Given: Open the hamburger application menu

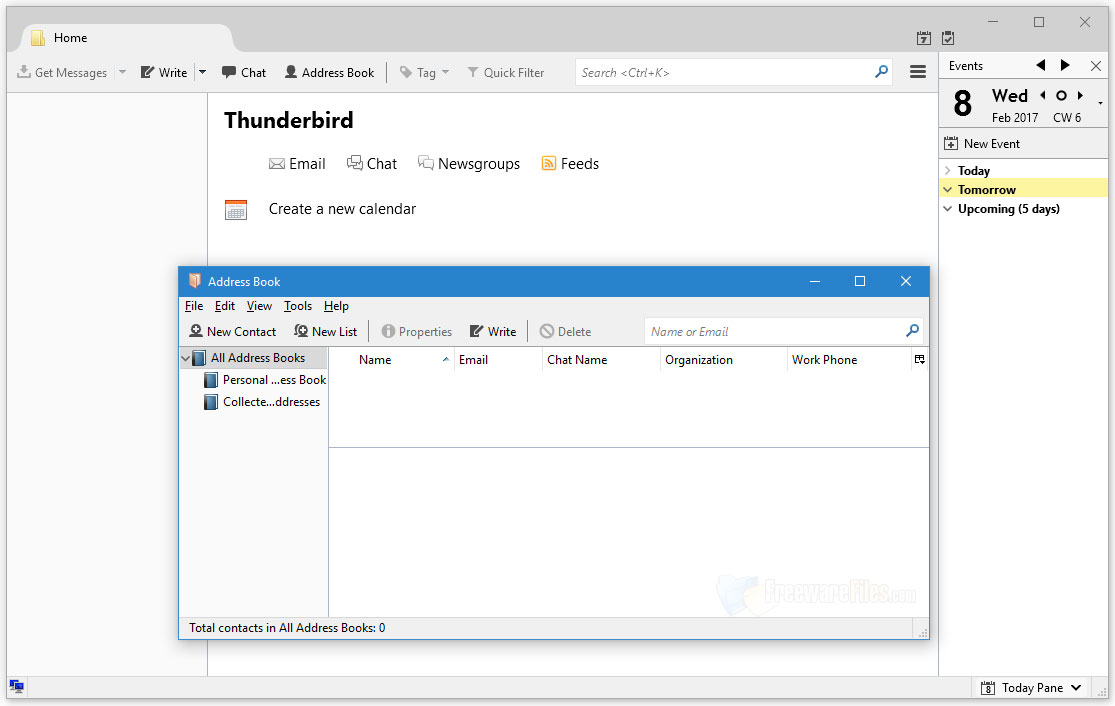Looking at the screenshot, I should pyautogui.click(x=918, y=72).
